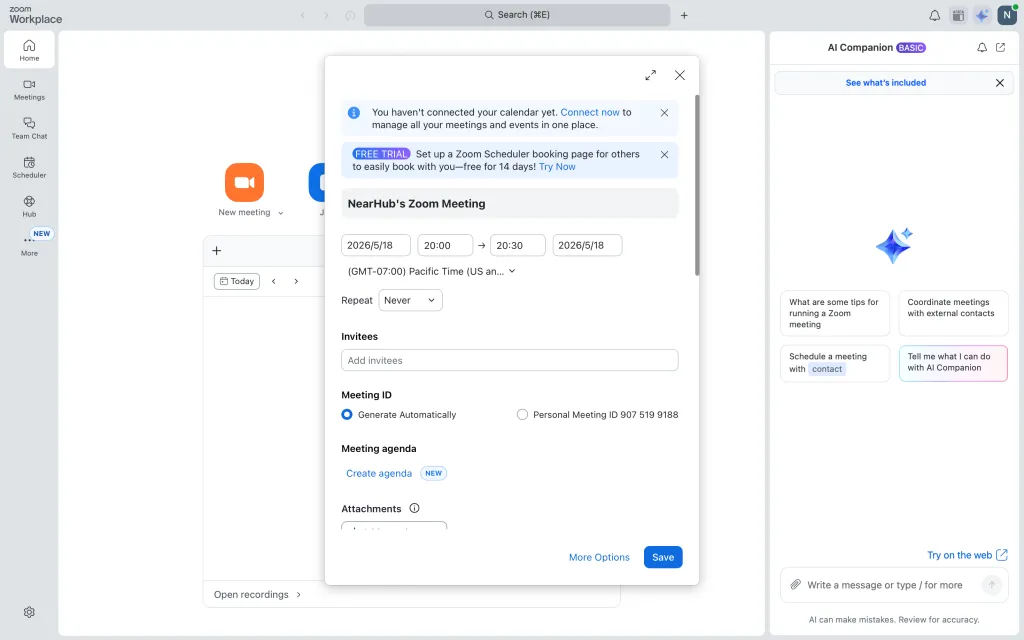This screenshot has width=1024, height=640.
Task: Open the Repeat Never dropdown
Action: [x=410, y=300]
